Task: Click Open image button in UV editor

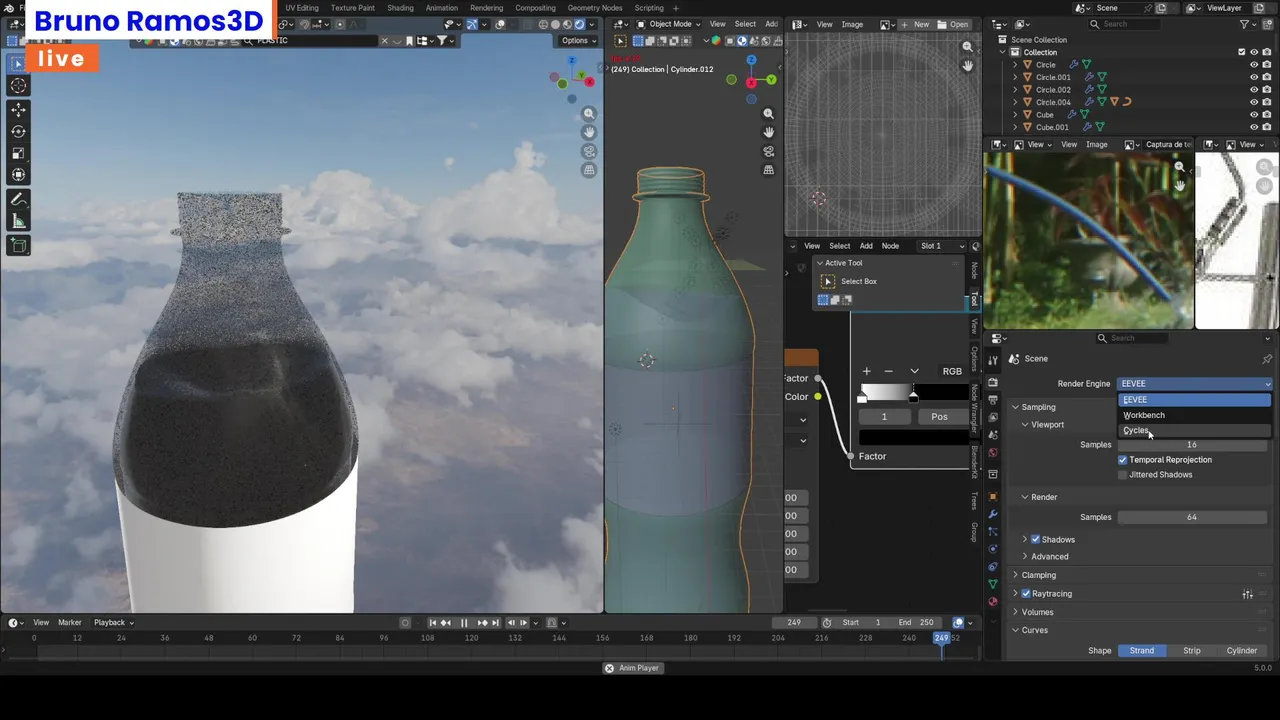Action: click(x=953, y=24)
